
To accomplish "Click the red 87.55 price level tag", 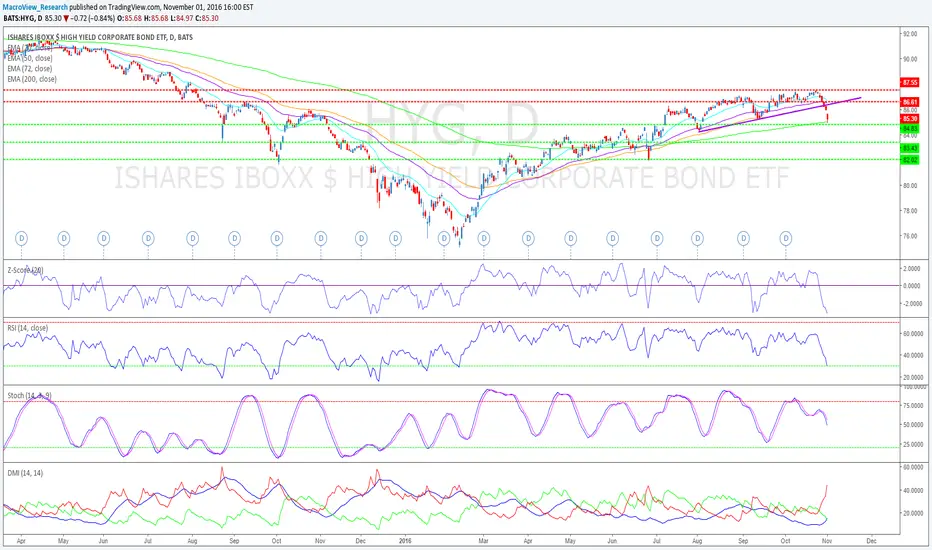I will tap(910, 83).
